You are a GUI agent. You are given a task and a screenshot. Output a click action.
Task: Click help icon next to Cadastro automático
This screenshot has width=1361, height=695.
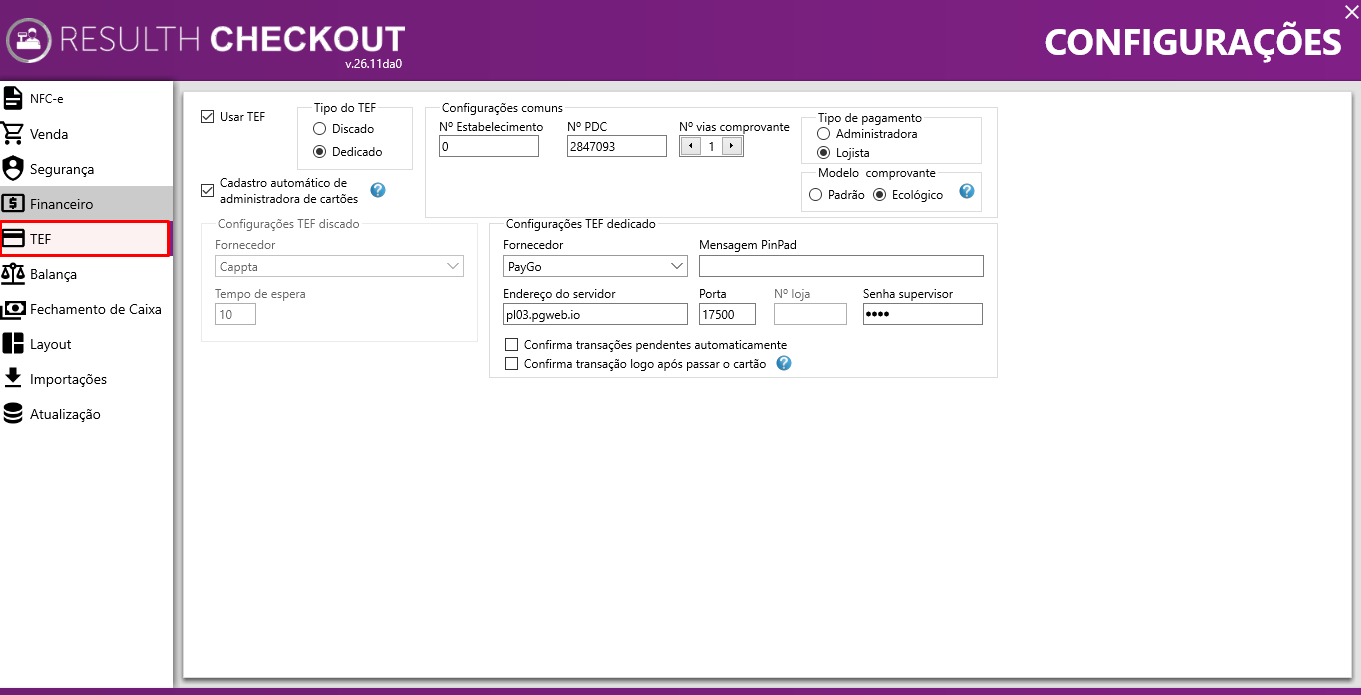point(378,190)
